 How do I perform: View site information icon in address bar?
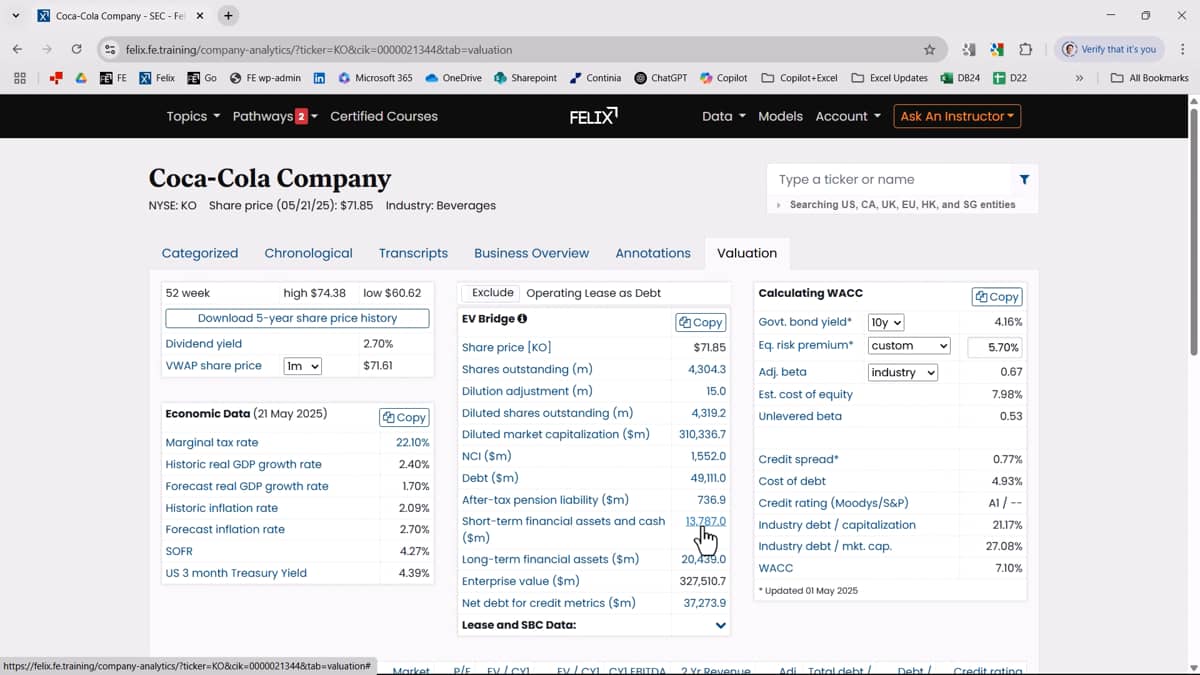point(110,49)
